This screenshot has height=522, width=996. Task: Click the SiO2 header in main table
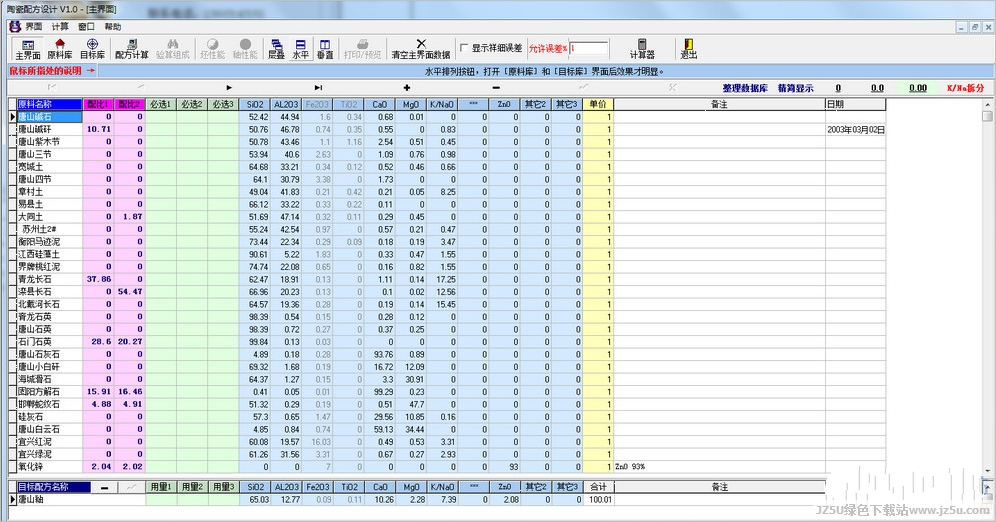[x=255, y=104]
